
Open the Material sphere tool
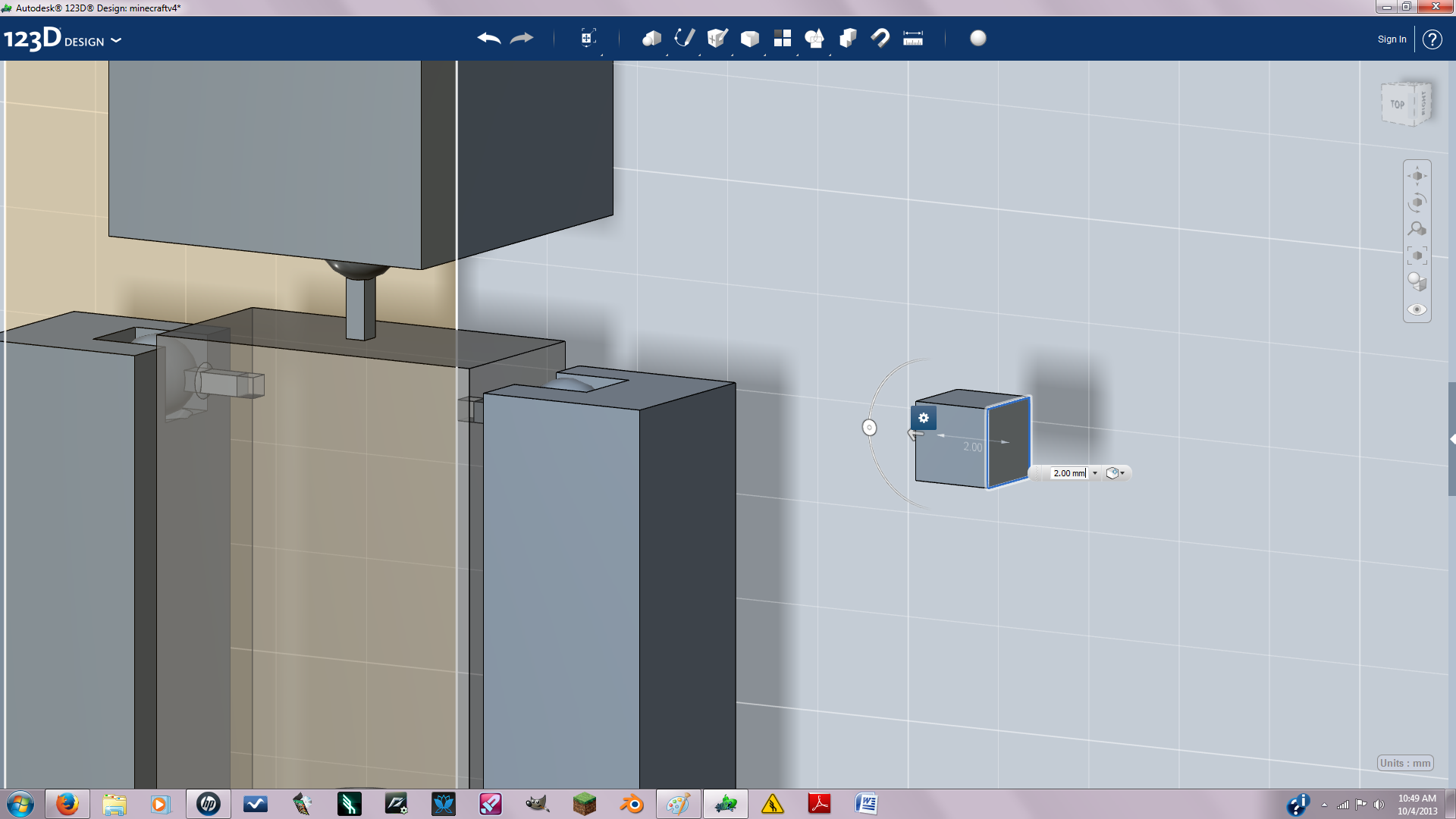978,38
